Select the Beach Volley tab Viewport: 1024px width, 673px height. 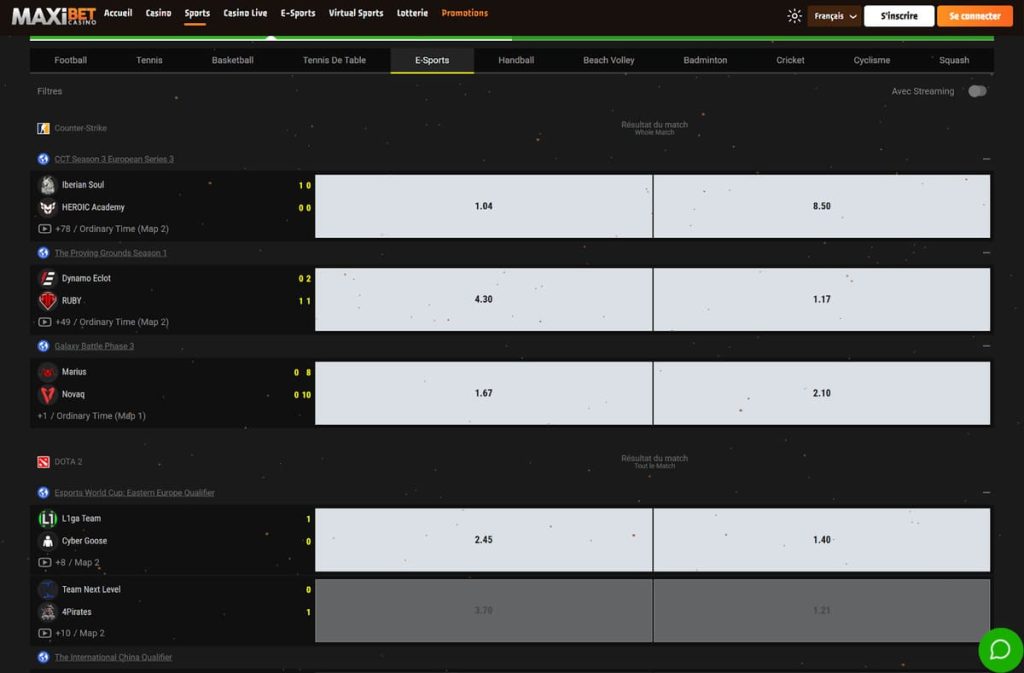(x=609, y=60)
